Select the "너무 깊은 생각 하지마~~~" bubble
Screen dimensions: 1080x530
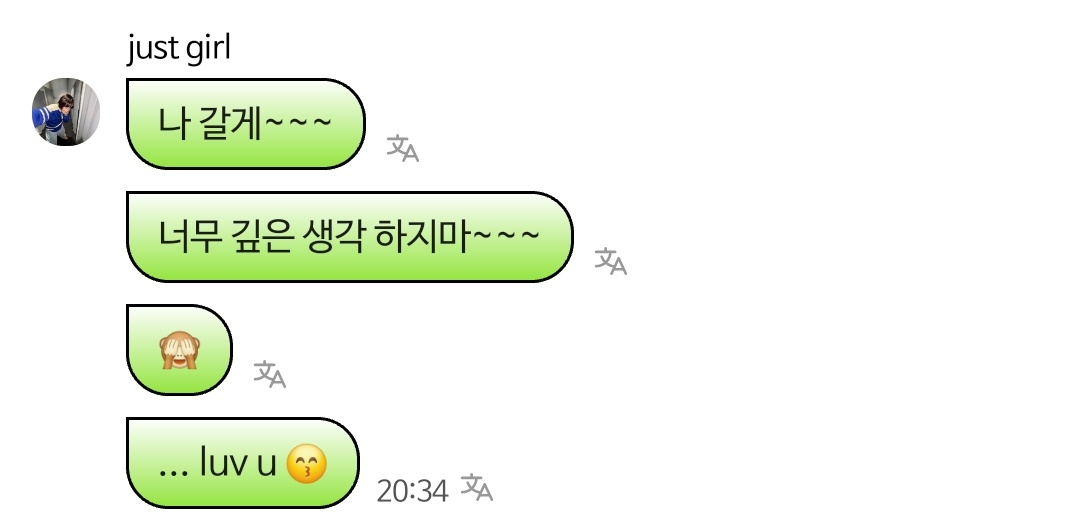tap(350, 237)
